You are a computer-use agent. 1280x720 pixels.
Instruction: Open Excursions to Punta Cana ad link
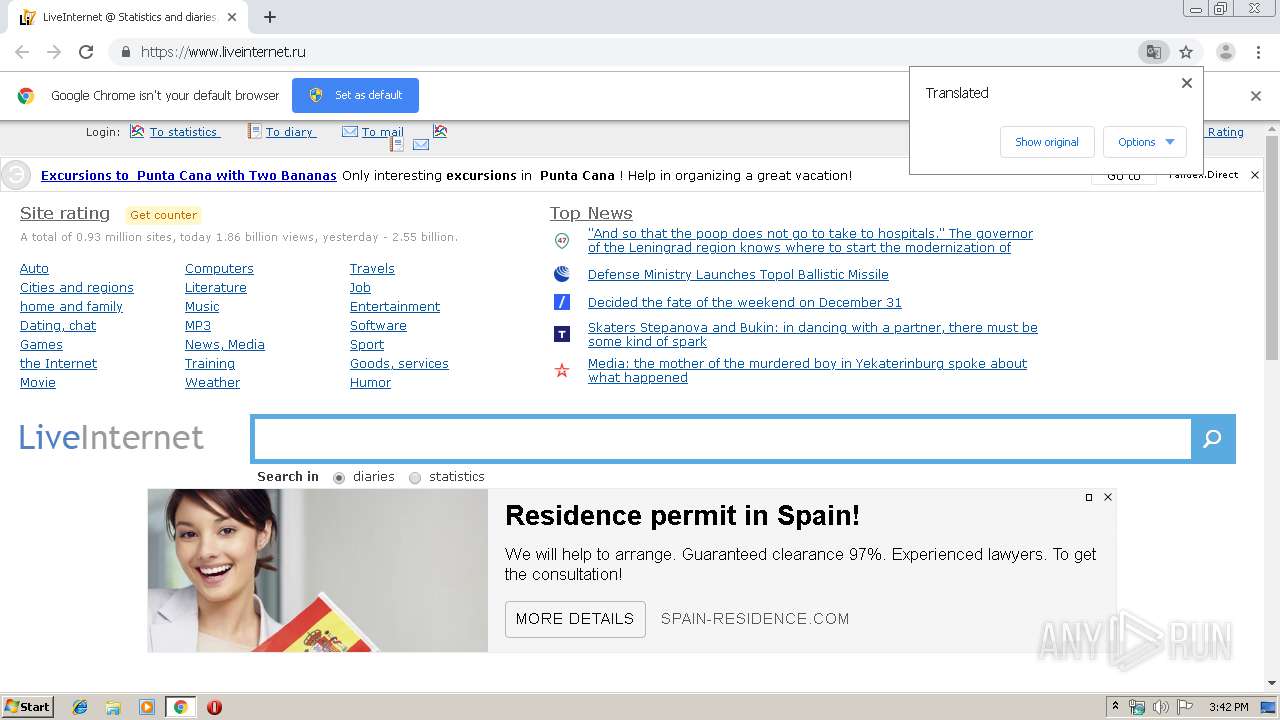coord(189,176)
